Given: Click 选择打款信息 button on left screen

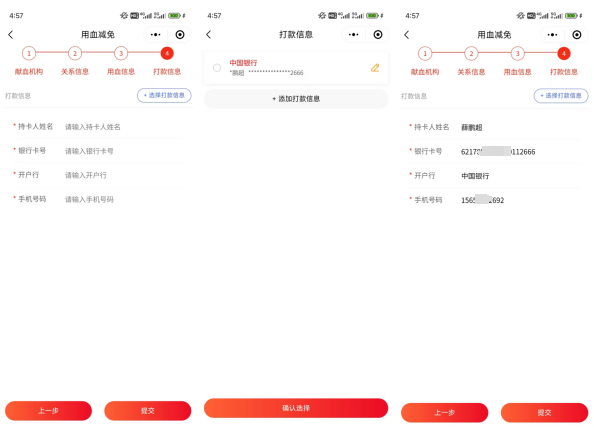Looking at the screenshot, I should click(x=164, y=95).
